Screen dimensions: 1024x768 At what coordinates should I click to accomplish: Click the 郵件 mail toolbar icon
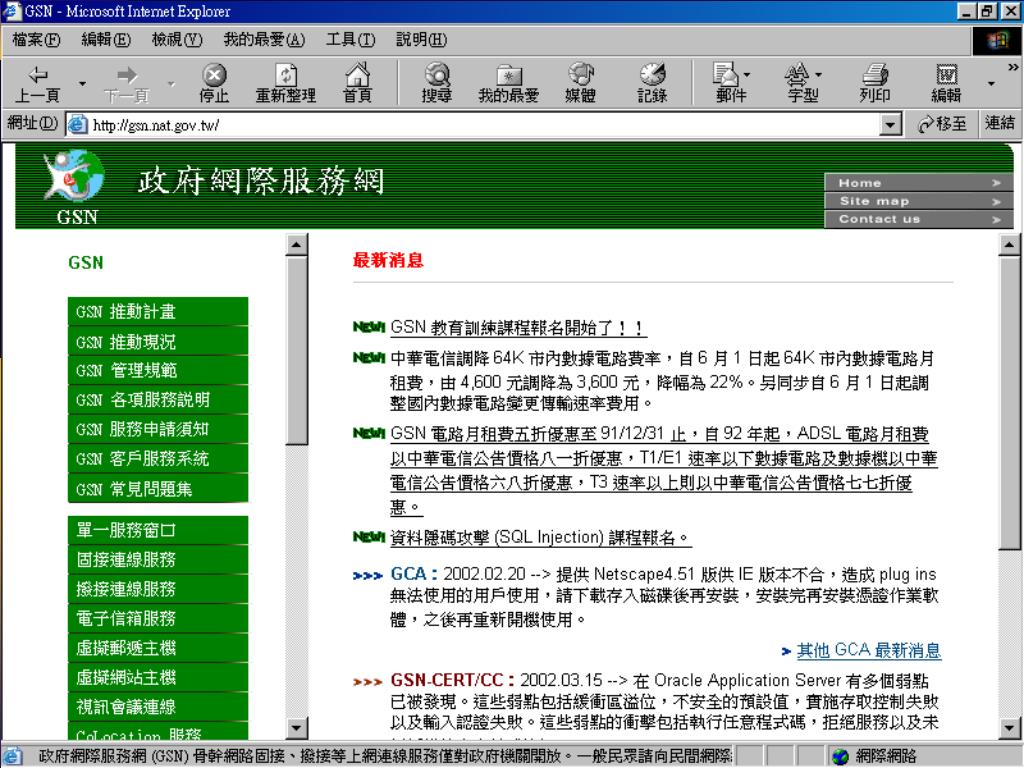point(725,74)
